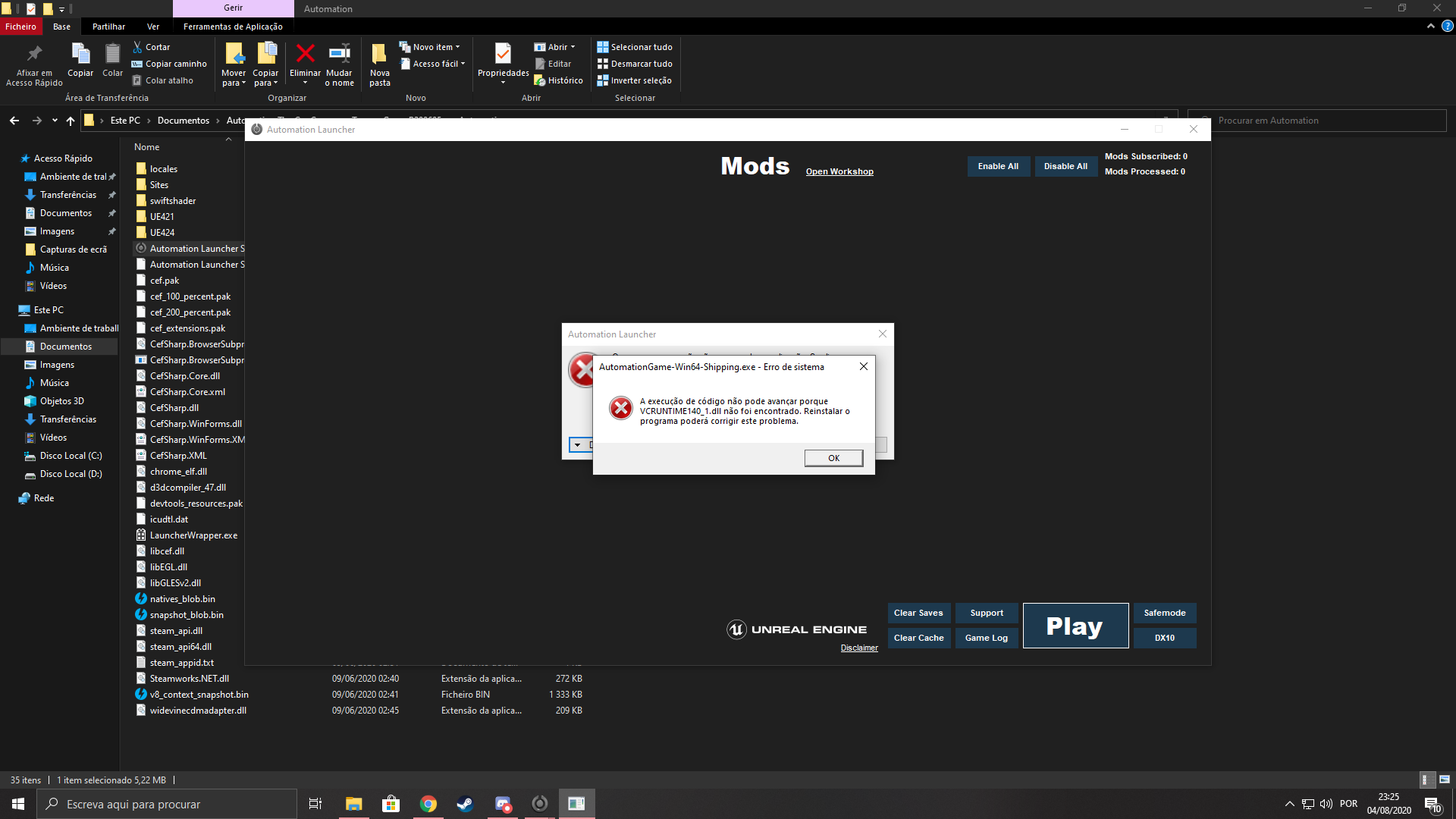This screenshot has height=819, width=1456.
Task: Click the Cortar scissors icon
Action: tap(138, 47)
